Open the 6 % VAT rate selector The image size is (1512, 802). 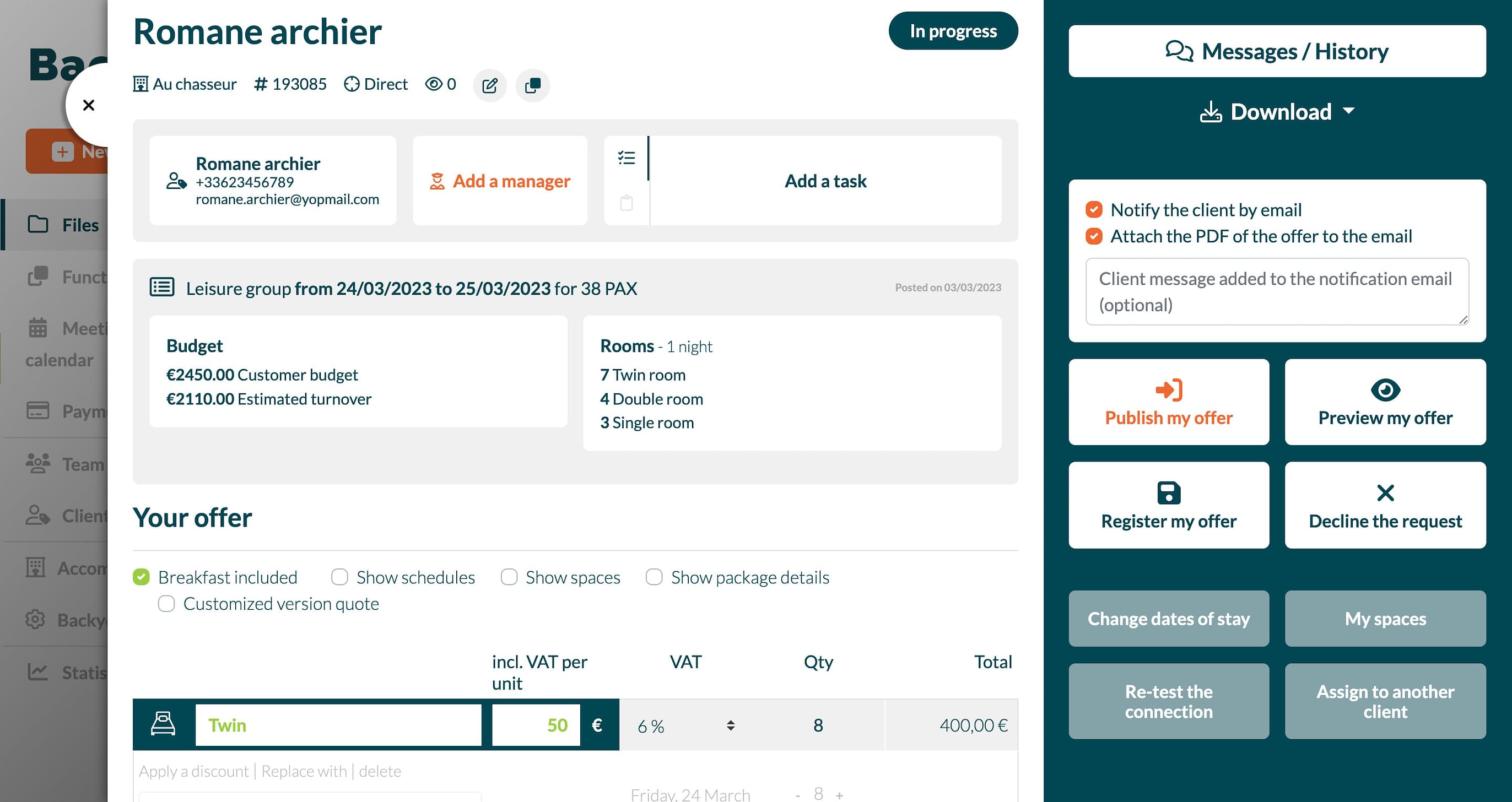point(685,726)
